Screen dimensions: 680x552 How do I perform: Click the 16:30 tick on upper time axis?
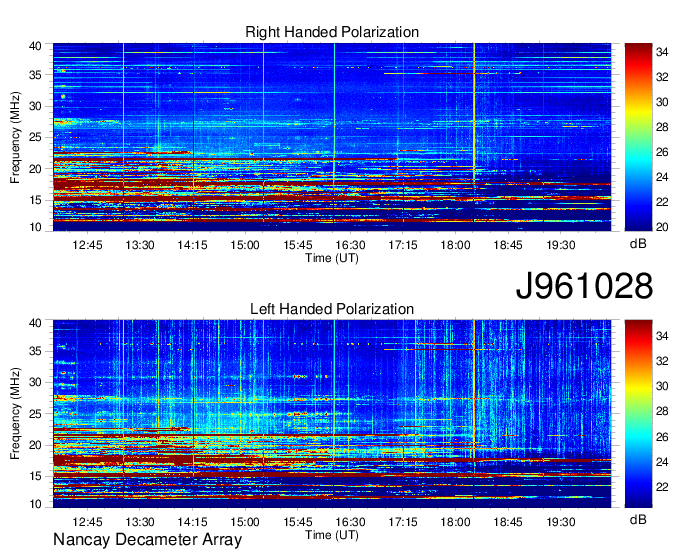(350, 245)
